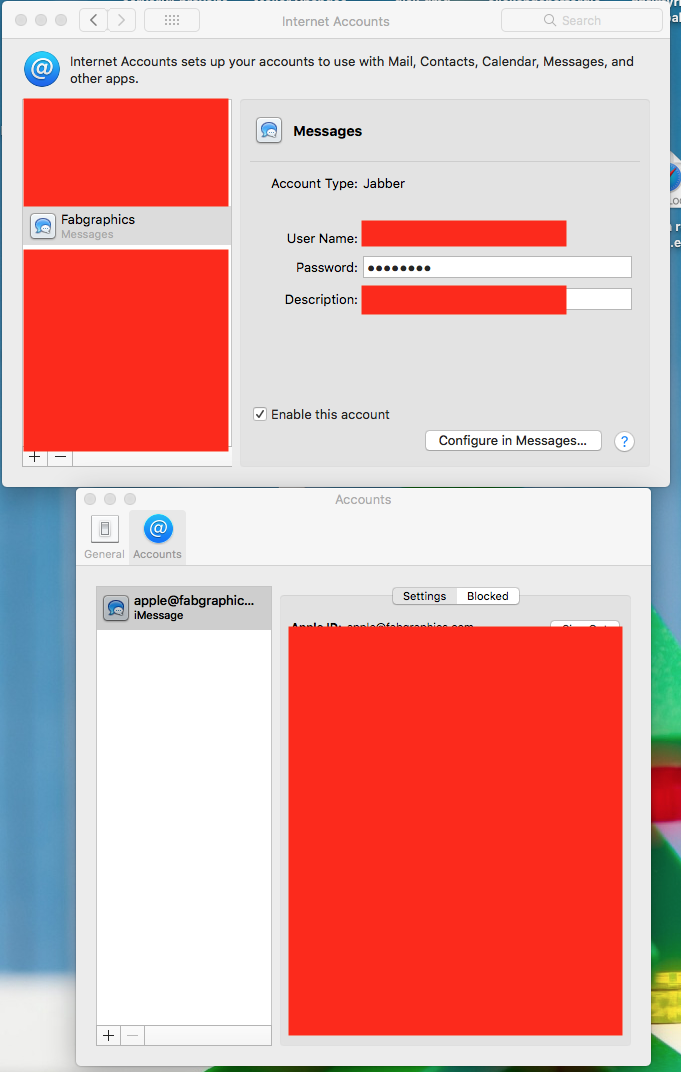The image size is (681, 1072).
Task: Go forward in Internet Accounts window
Action: pyautogui.click(x=122, y=21)
